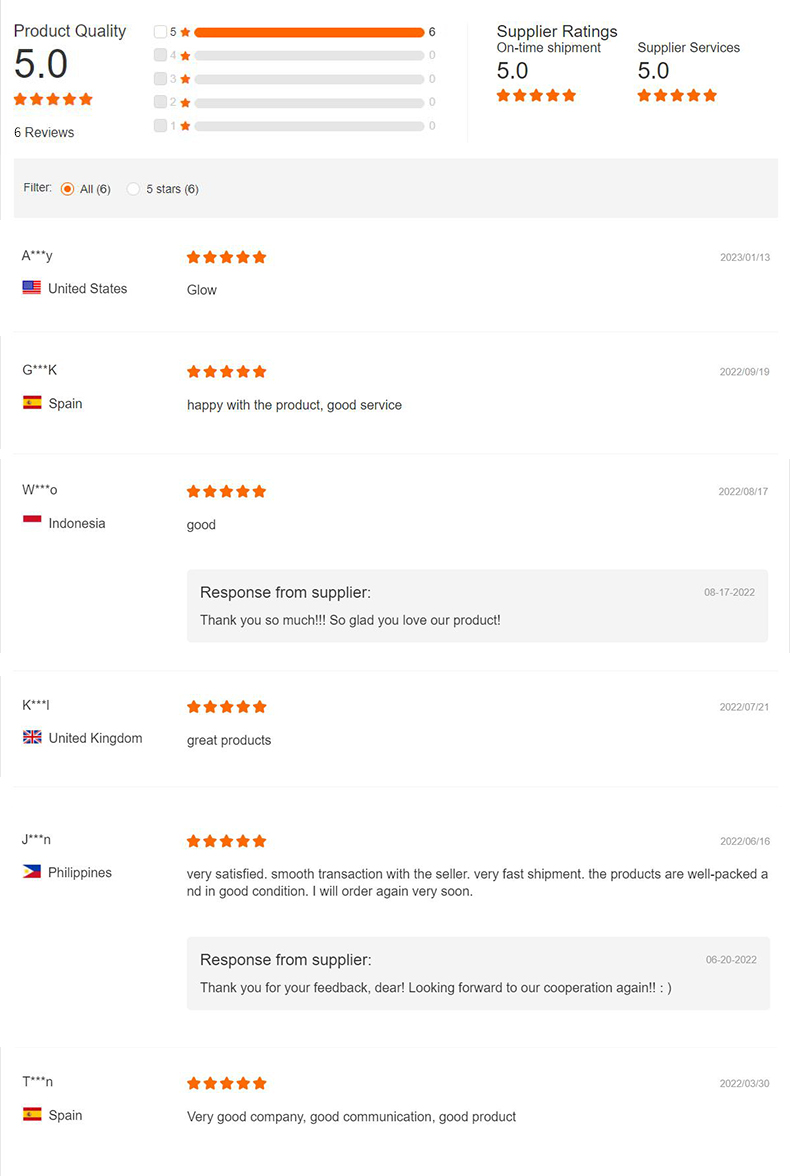Viewport: 790px width, 1176px height.
Task: Click the United Kingdom flag icon
Action: click(x=32, y=738)
